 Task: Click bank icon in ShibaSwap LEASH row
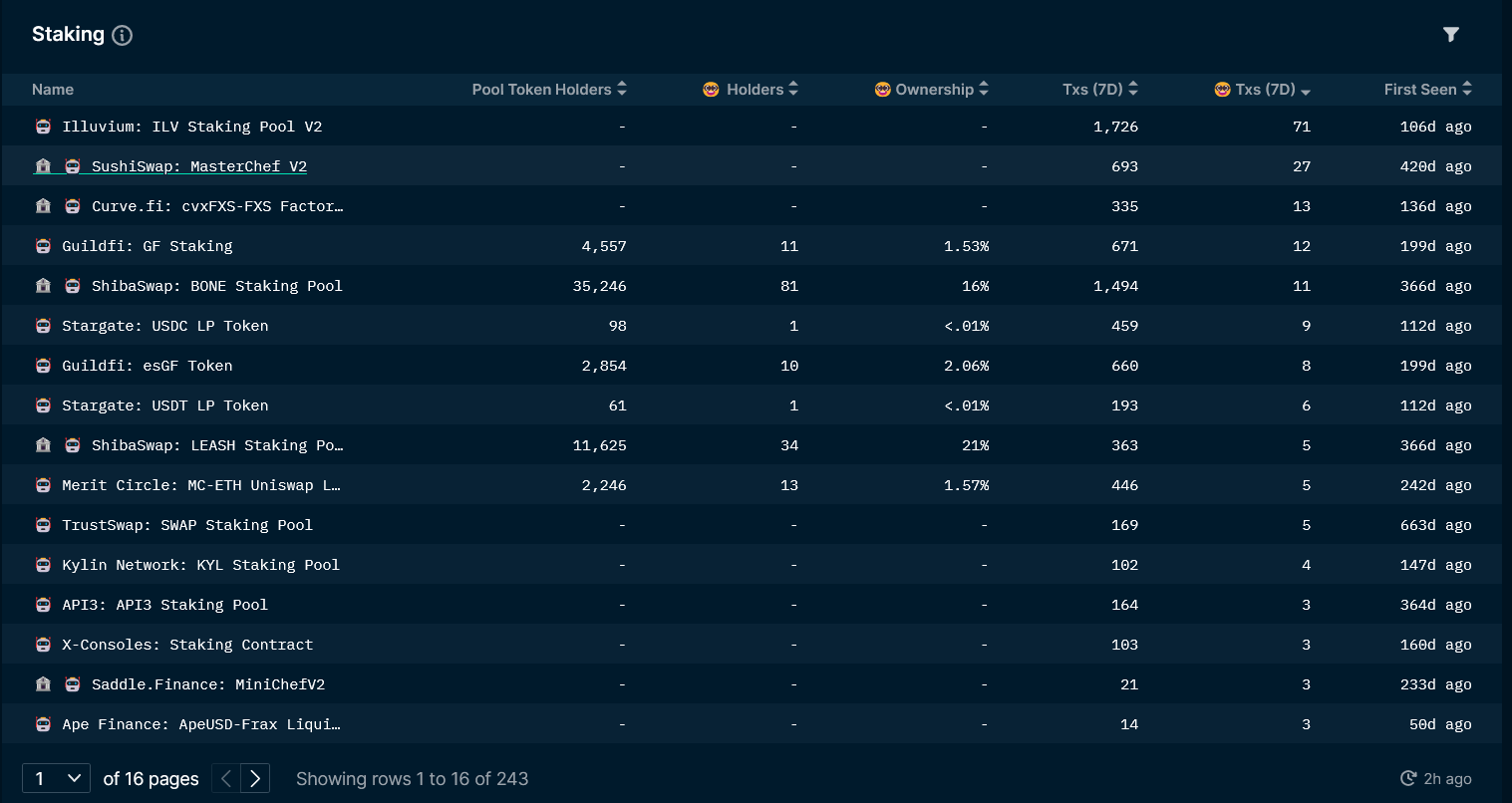[x=43, y=445]
